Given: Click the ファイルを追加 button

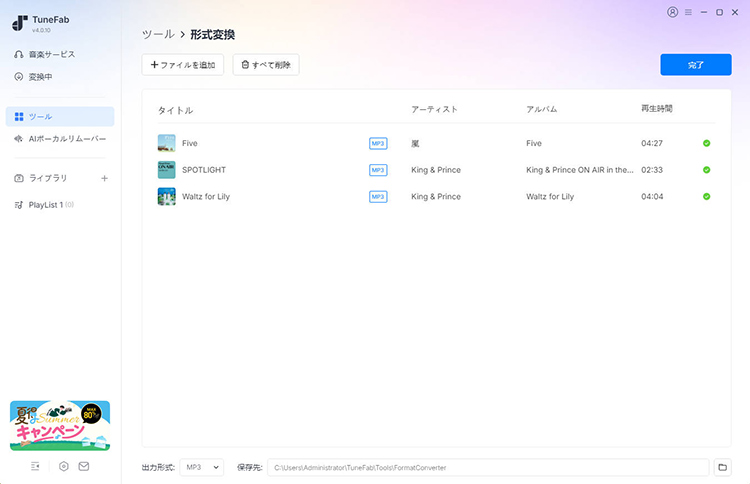Looking at the screenshot, I should coord(183,65).
